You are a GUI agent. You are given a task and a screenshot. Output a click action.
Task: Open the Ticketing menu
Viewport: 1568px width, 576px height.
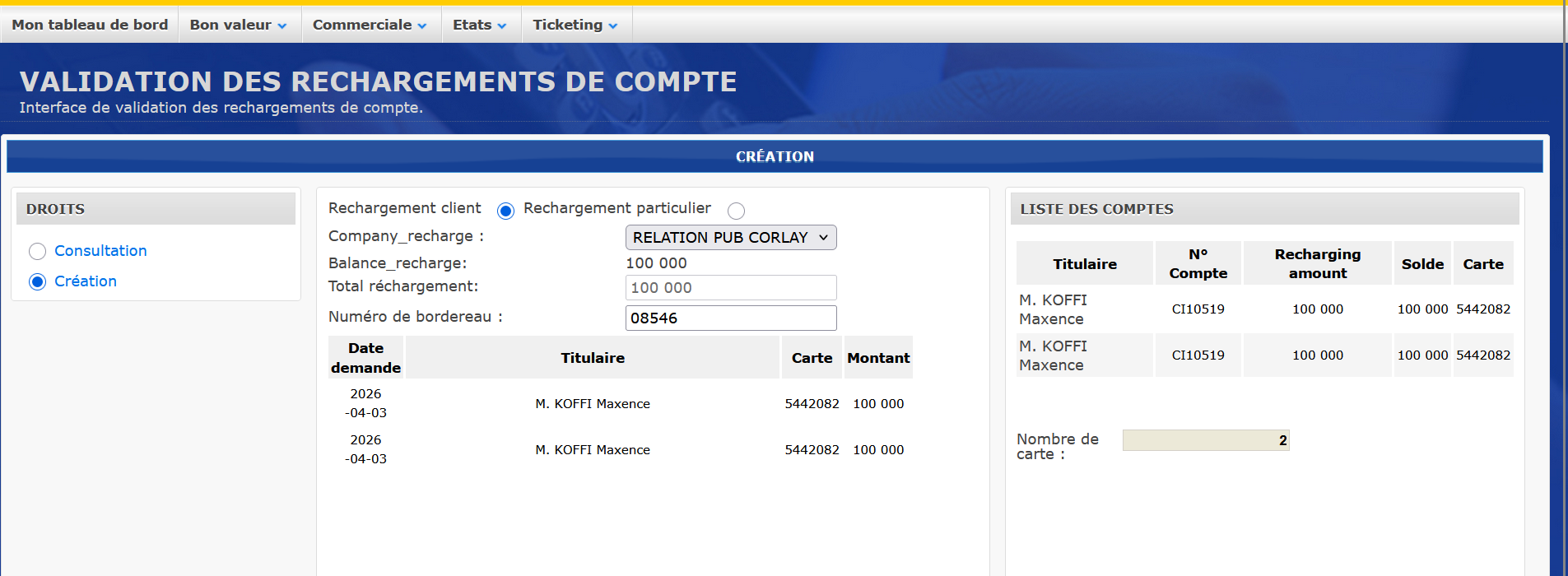pos(575,25)
